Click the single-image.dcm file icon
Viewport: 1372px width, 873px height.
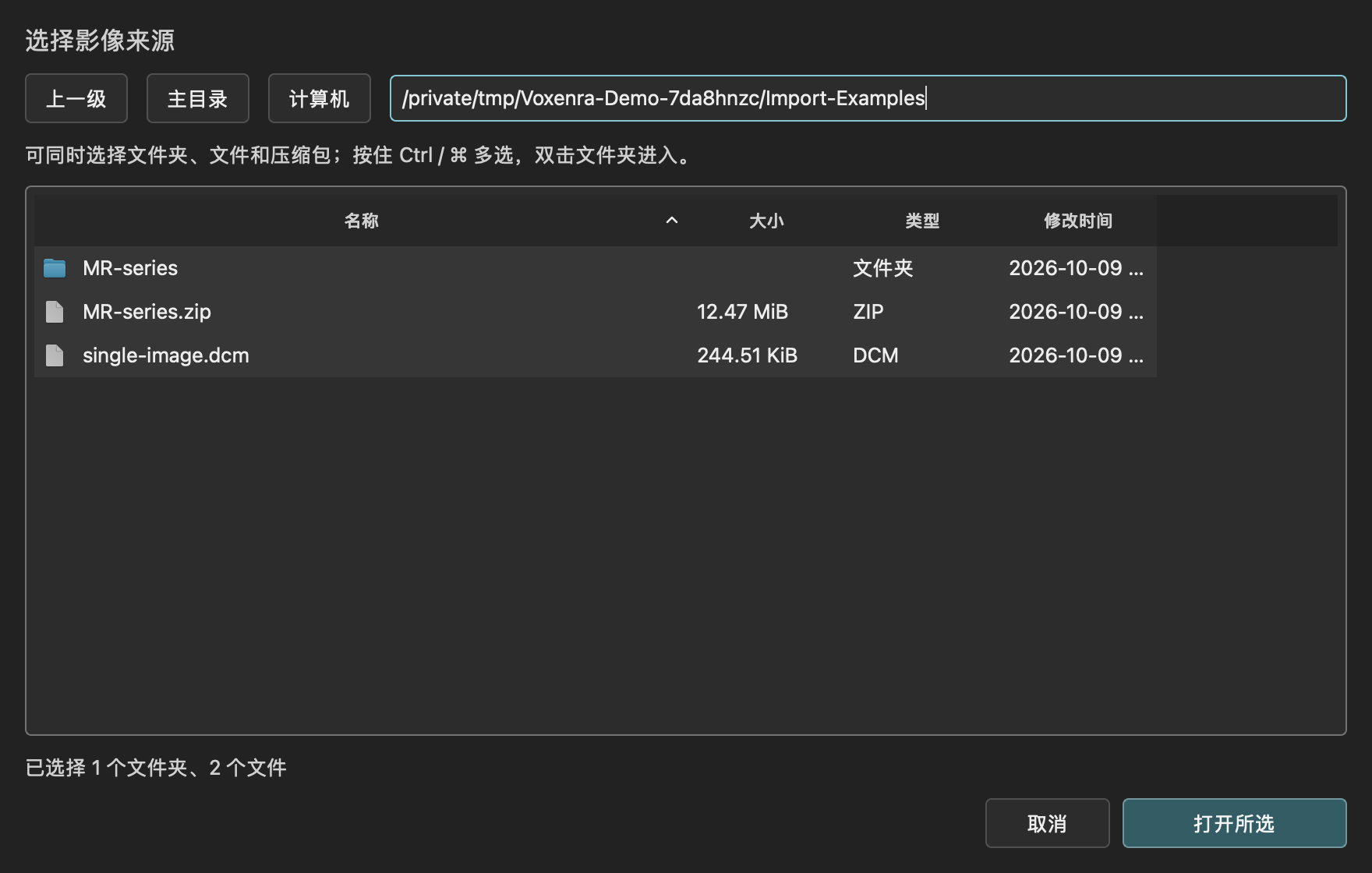coord(55,355)
